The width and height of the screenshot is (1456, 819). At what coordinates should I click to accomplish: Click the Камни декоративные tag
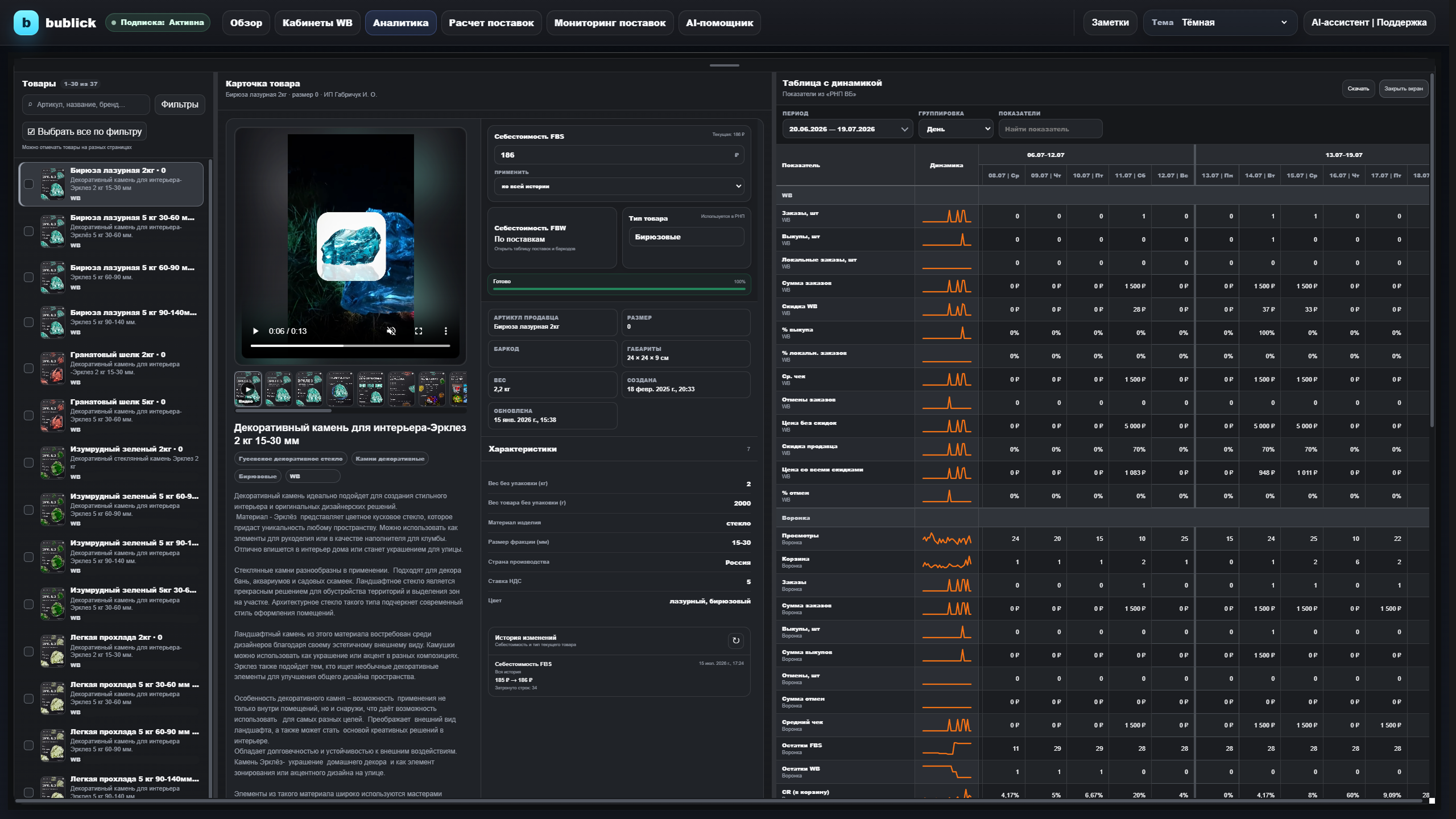click(390, 459)
